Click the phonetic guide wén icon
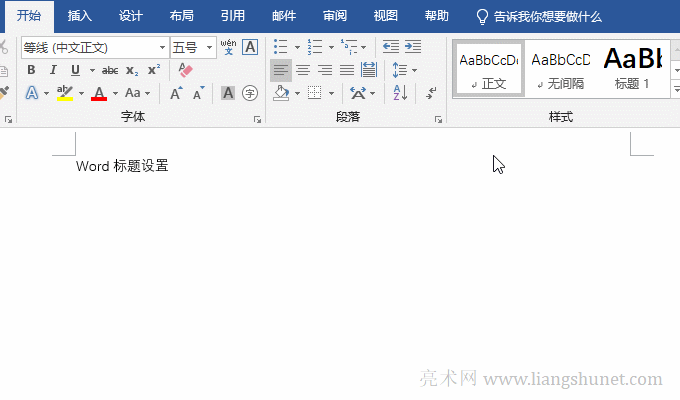Screen dimensions: 680x400 pos(228,47)
